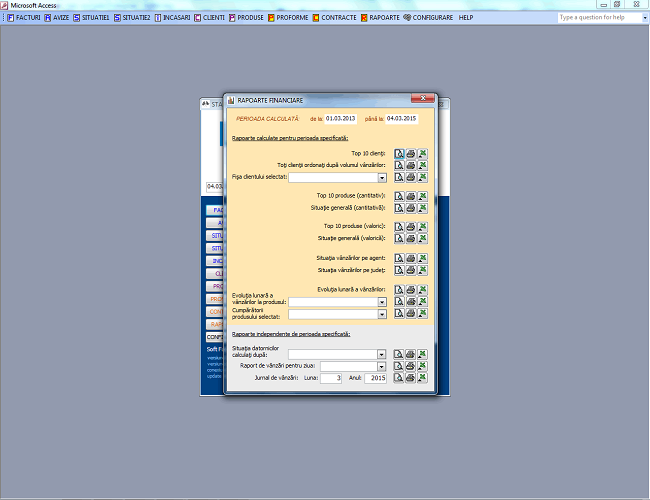Print Evoluția lunară a vânzărilor report
Screen dimensions: 650x500
(410, 290)
